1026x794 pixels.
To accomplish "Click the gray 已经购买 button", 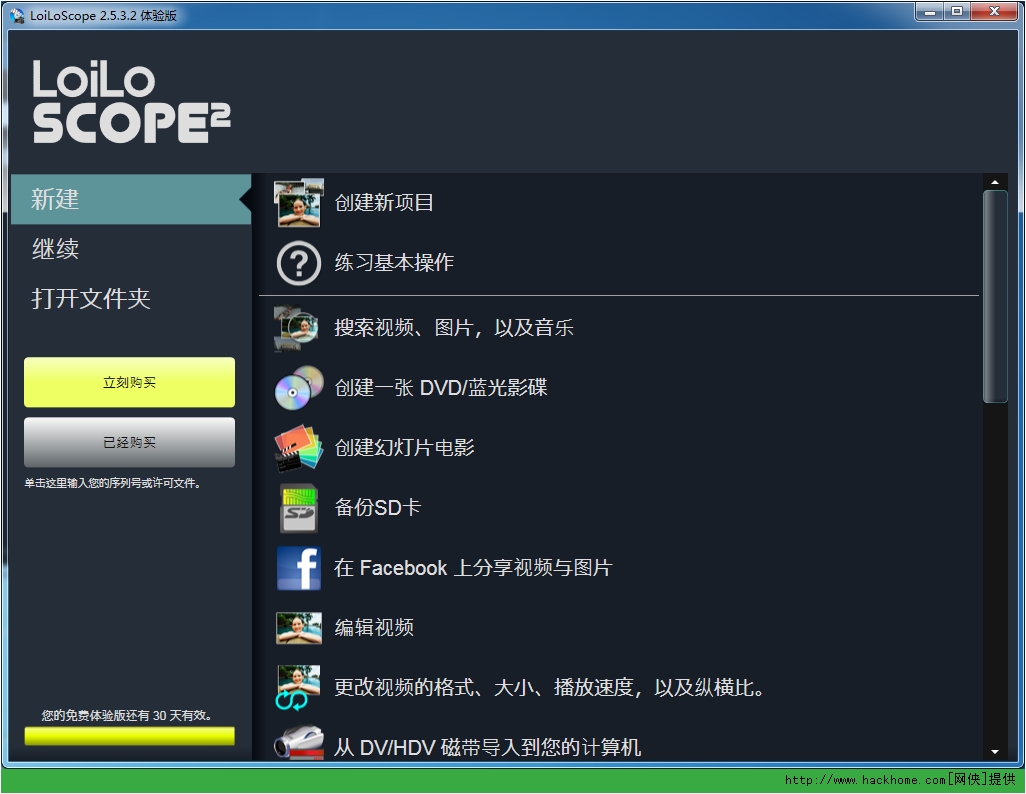I will pos(130,442).
